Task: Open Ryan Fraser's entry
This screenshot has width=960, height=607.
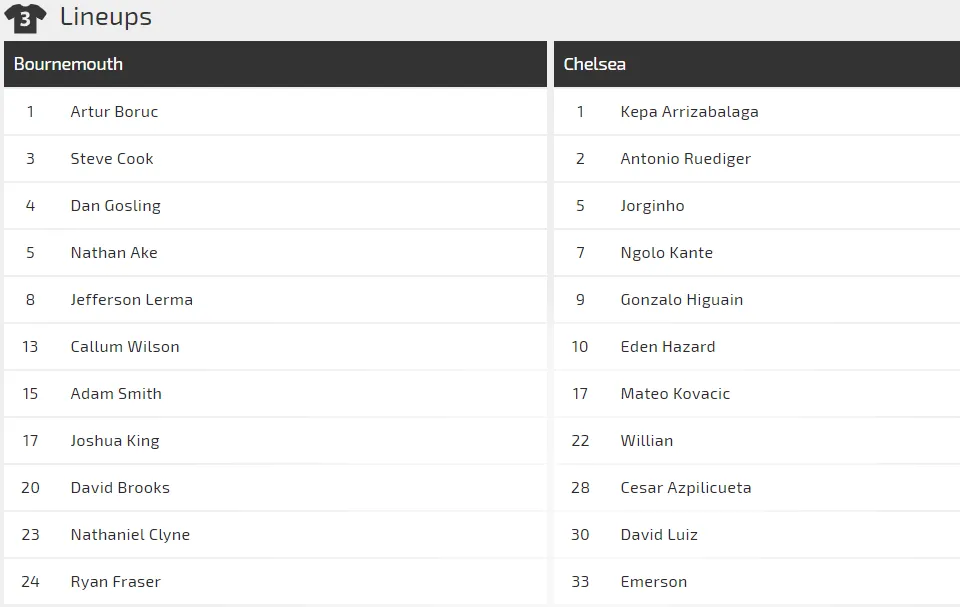Action: click(275, 582)
